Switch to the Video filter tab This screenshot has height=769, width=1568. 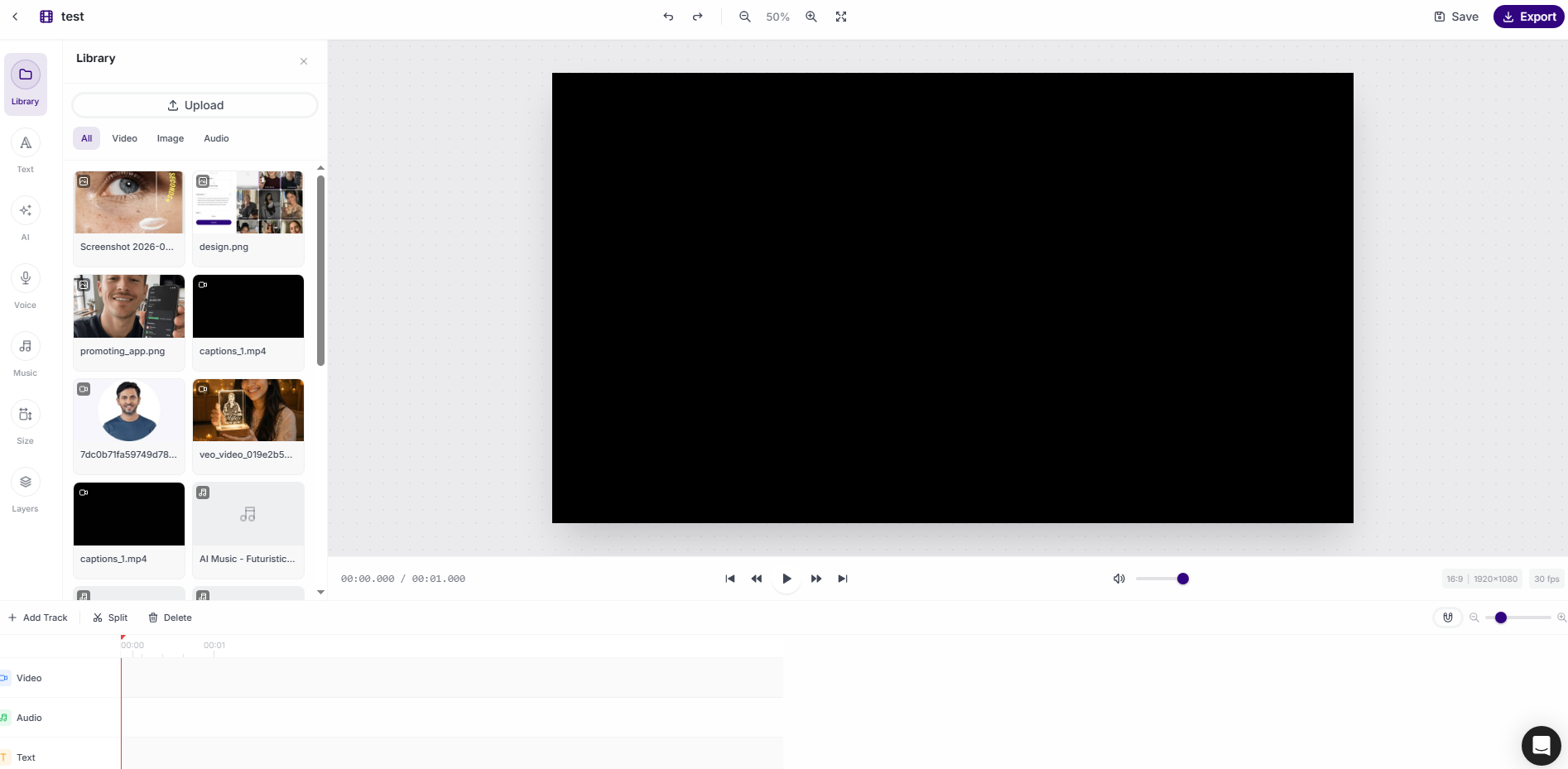click(125, 138)
